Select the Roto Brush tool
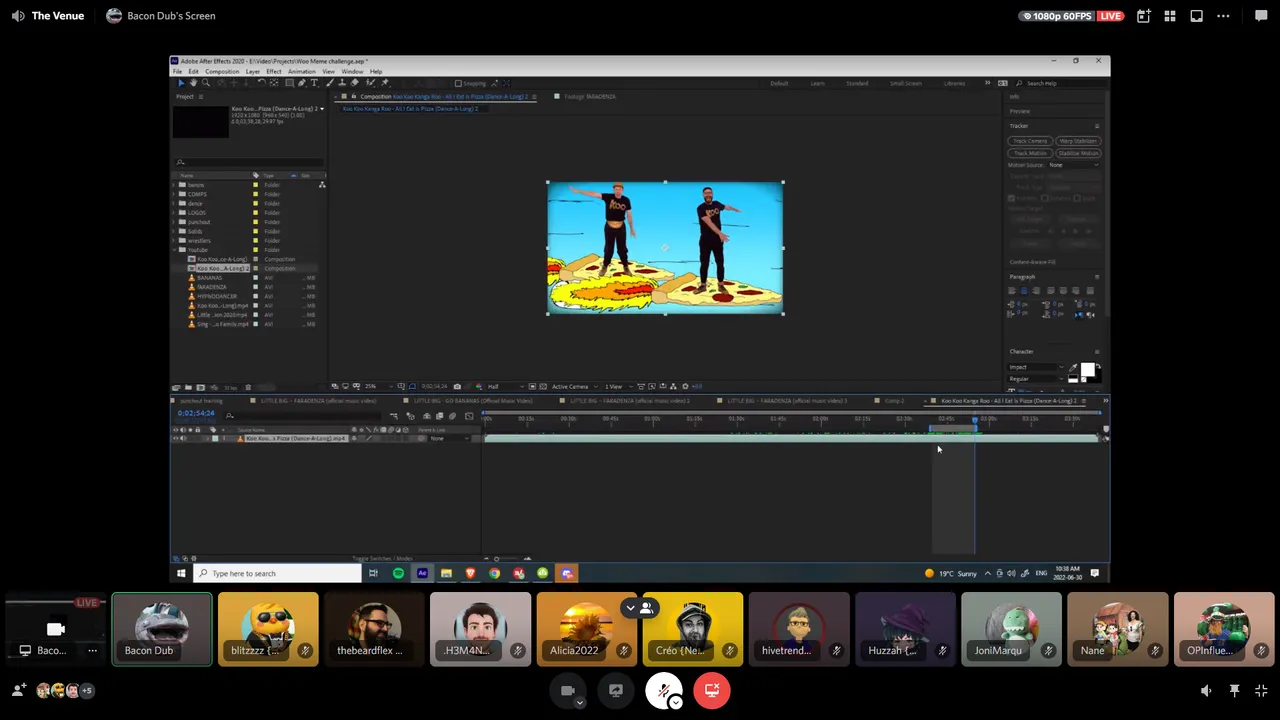Screen dimensions: 1280x720 point(370,83)
